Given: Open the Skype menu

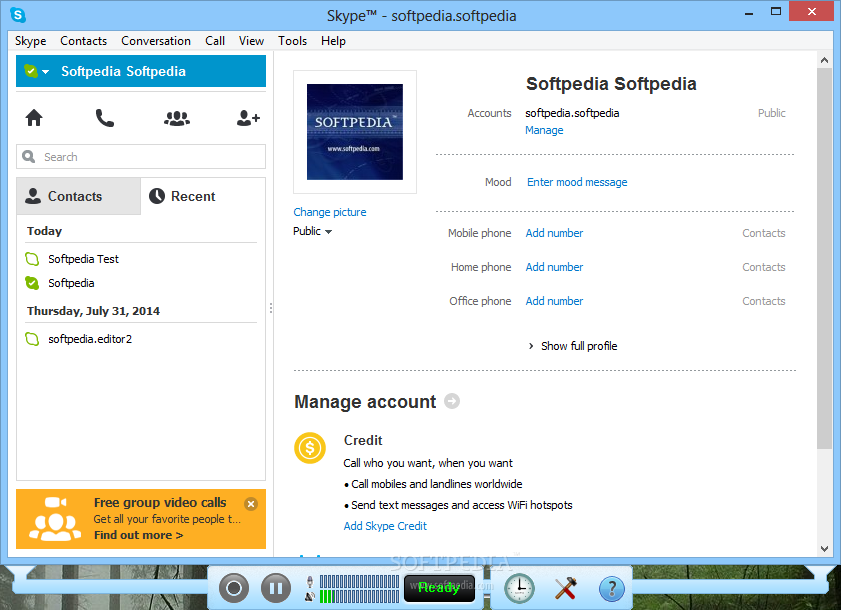Looking at the screenshot, I should coord(31,41).
